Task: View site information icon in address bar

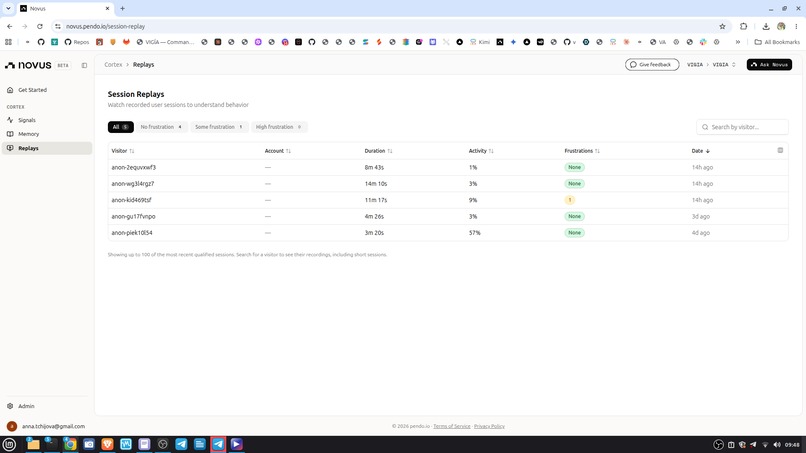Action: coord(58,26)
